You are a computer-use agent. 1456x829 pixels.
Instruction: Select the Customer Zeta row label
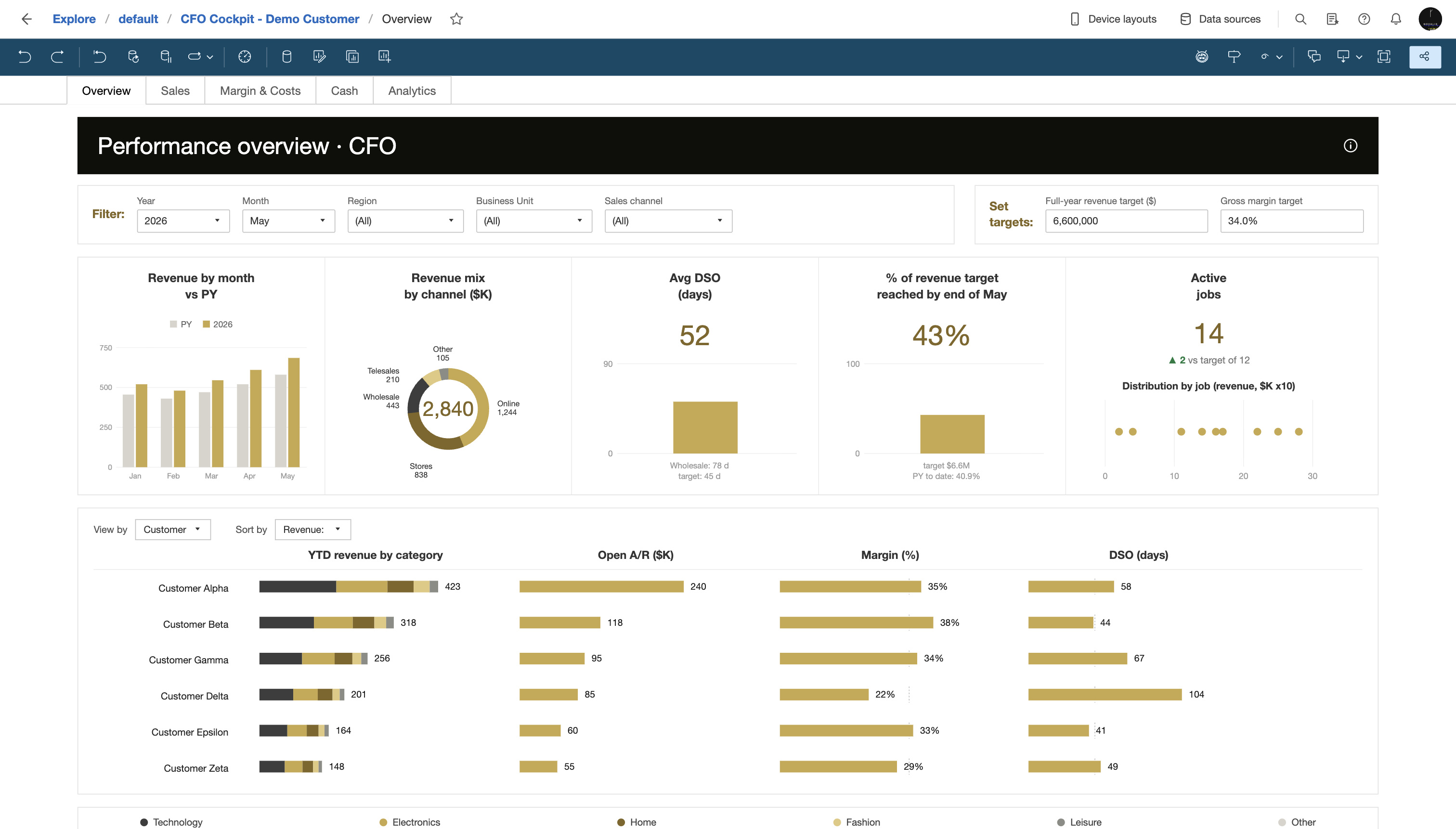coord(196,768)
